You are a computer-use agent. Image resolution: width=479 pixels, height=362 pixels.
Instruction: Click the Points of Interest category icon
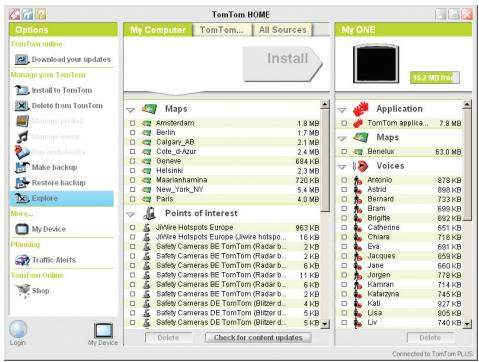tap(149, 213)
